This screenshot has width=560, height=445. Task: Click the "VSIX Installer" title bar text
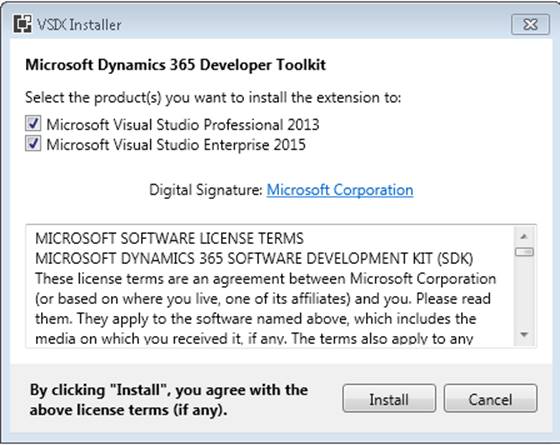click(79, 25)
